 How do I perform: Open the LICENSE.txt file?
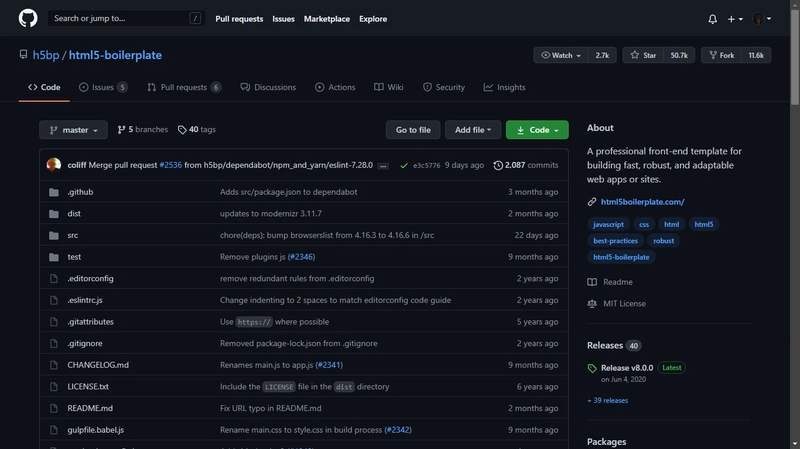(88, 386)
